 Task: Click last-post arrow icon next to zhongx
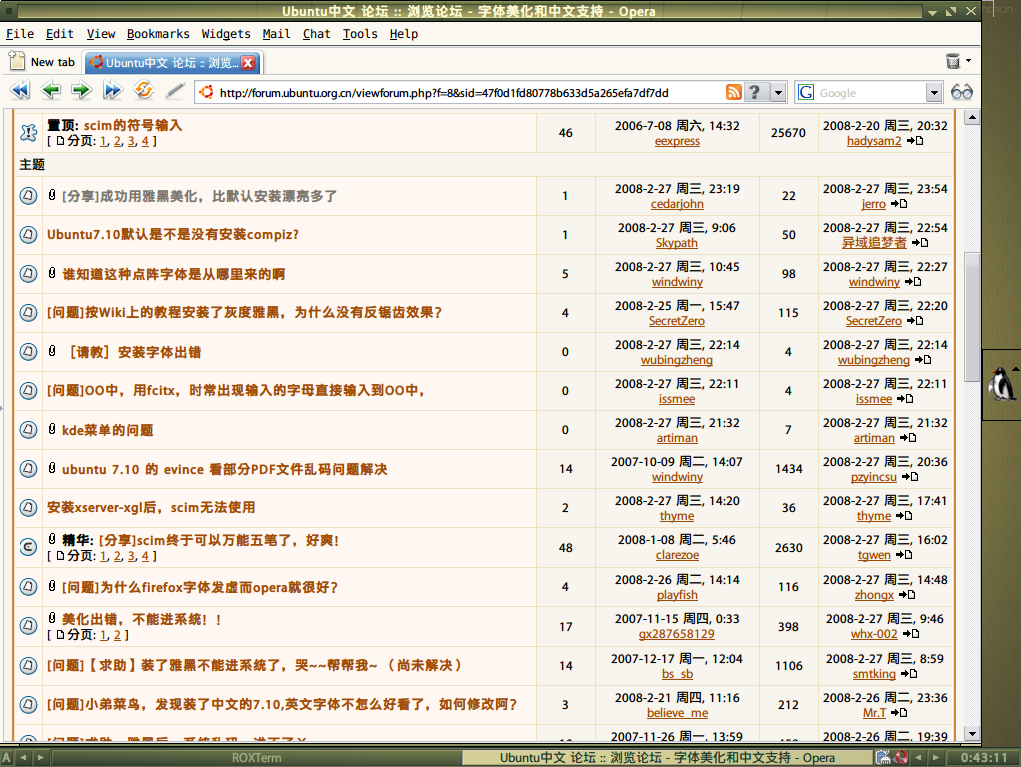click(x=907, y=594)
